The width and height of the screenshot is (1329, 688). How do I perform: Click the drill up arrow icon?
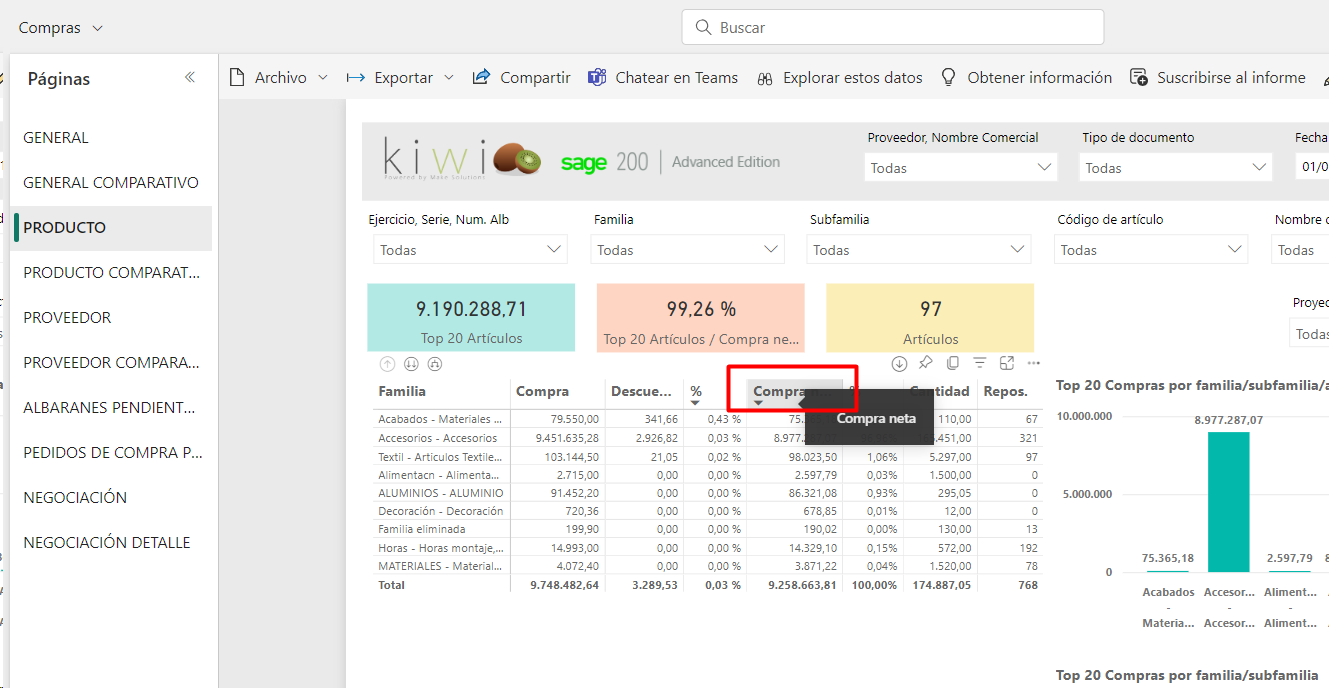click(x=388, y=364)
